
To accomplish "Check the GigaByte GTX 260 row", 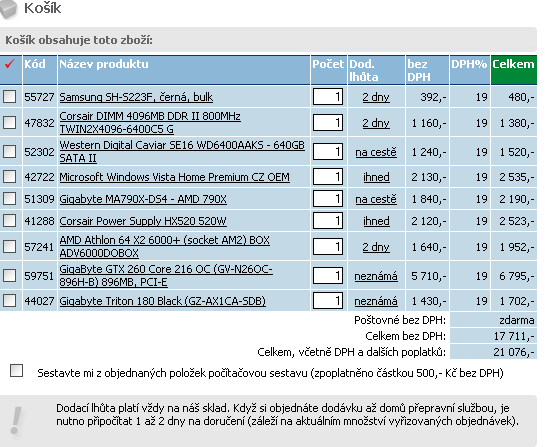I will click(x=9, y=276).
